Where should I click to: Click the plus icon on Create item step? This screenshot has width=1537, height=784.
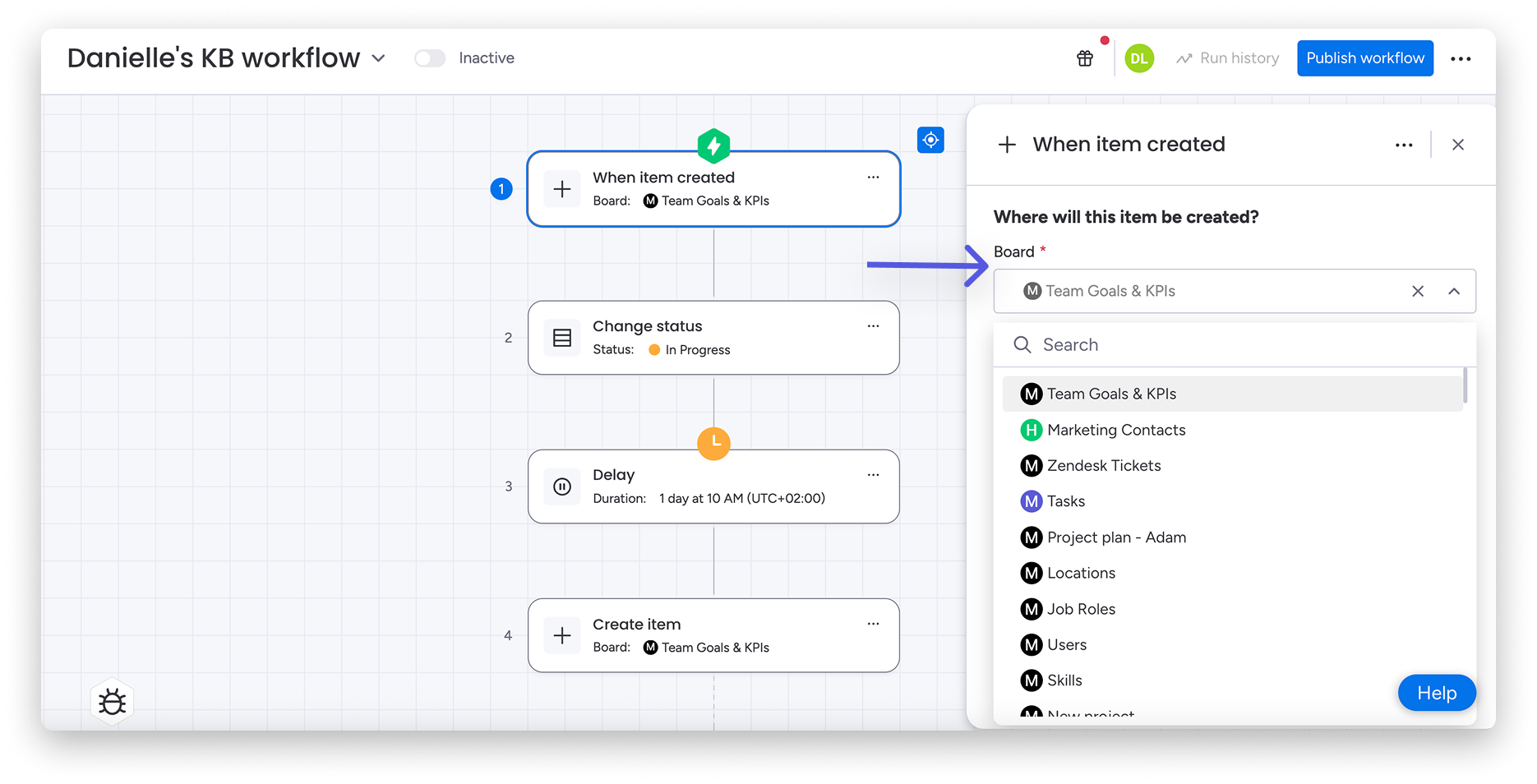(562, 635)
